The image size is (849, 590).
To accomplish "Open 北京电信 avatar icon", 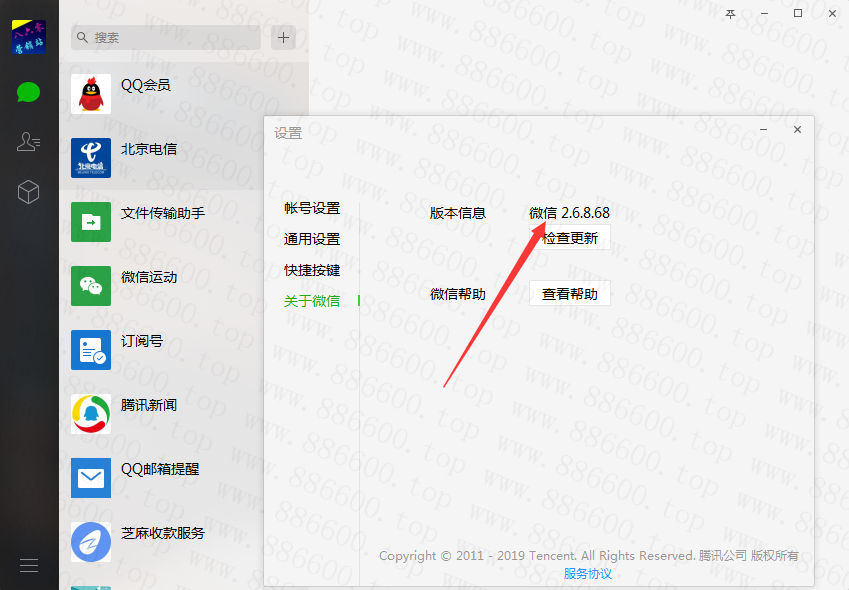I will [91, 158].
